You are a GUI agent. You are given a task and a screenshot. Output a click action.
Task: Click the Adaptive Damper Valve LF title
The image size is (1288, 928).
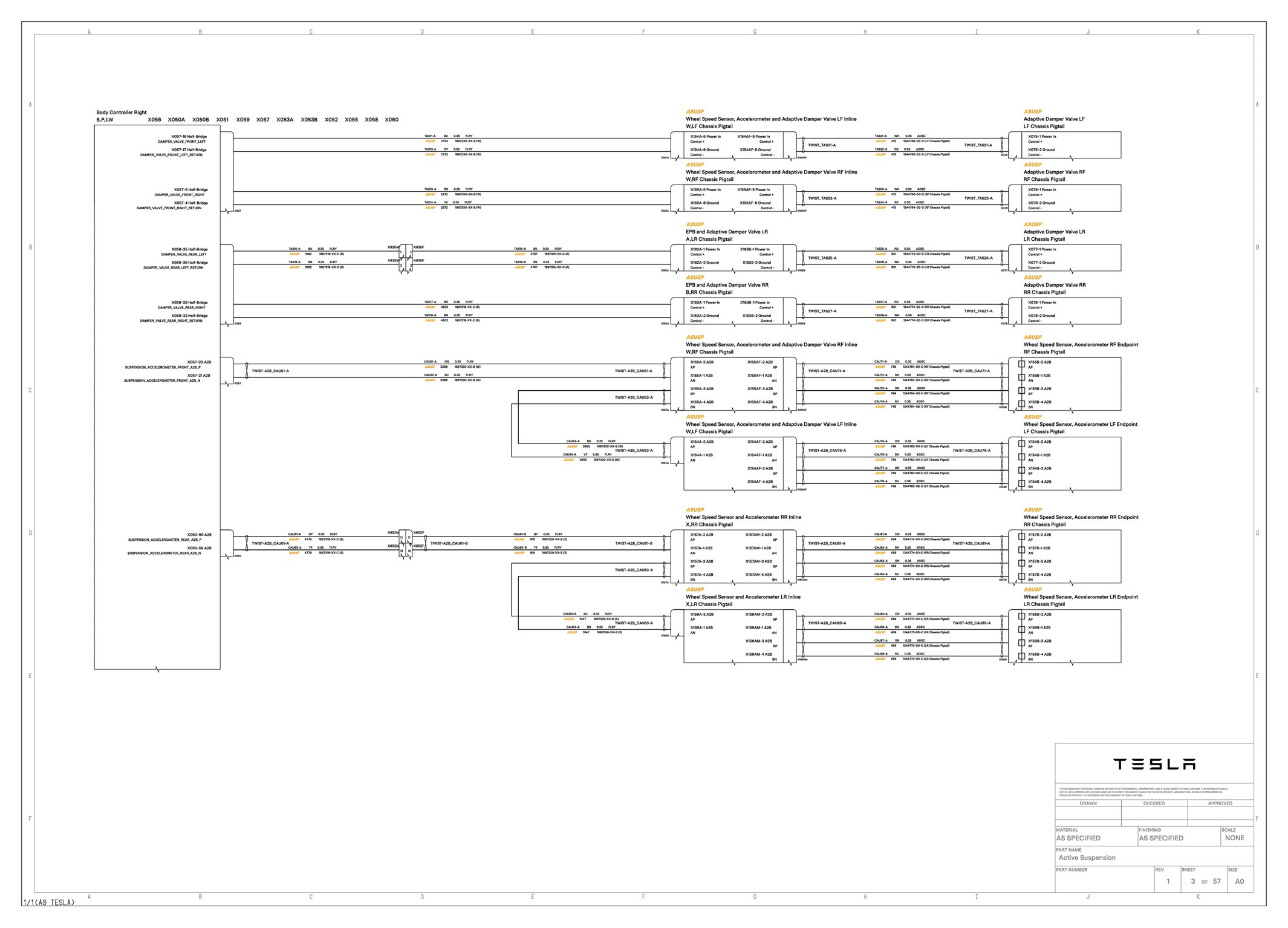(x=1054, y=119)
